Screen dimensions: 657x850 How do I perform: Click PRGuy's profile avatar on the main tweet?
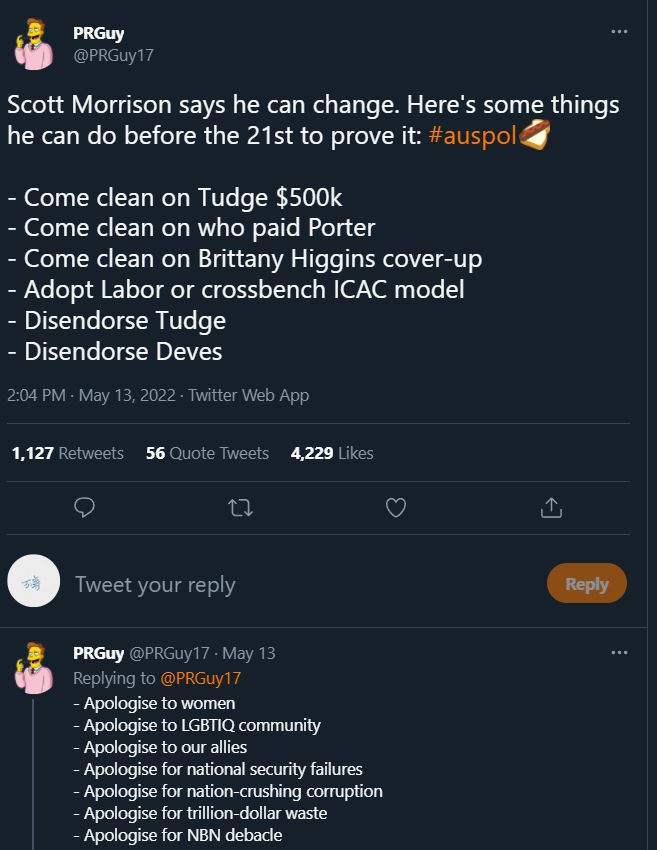click(32, 45)
